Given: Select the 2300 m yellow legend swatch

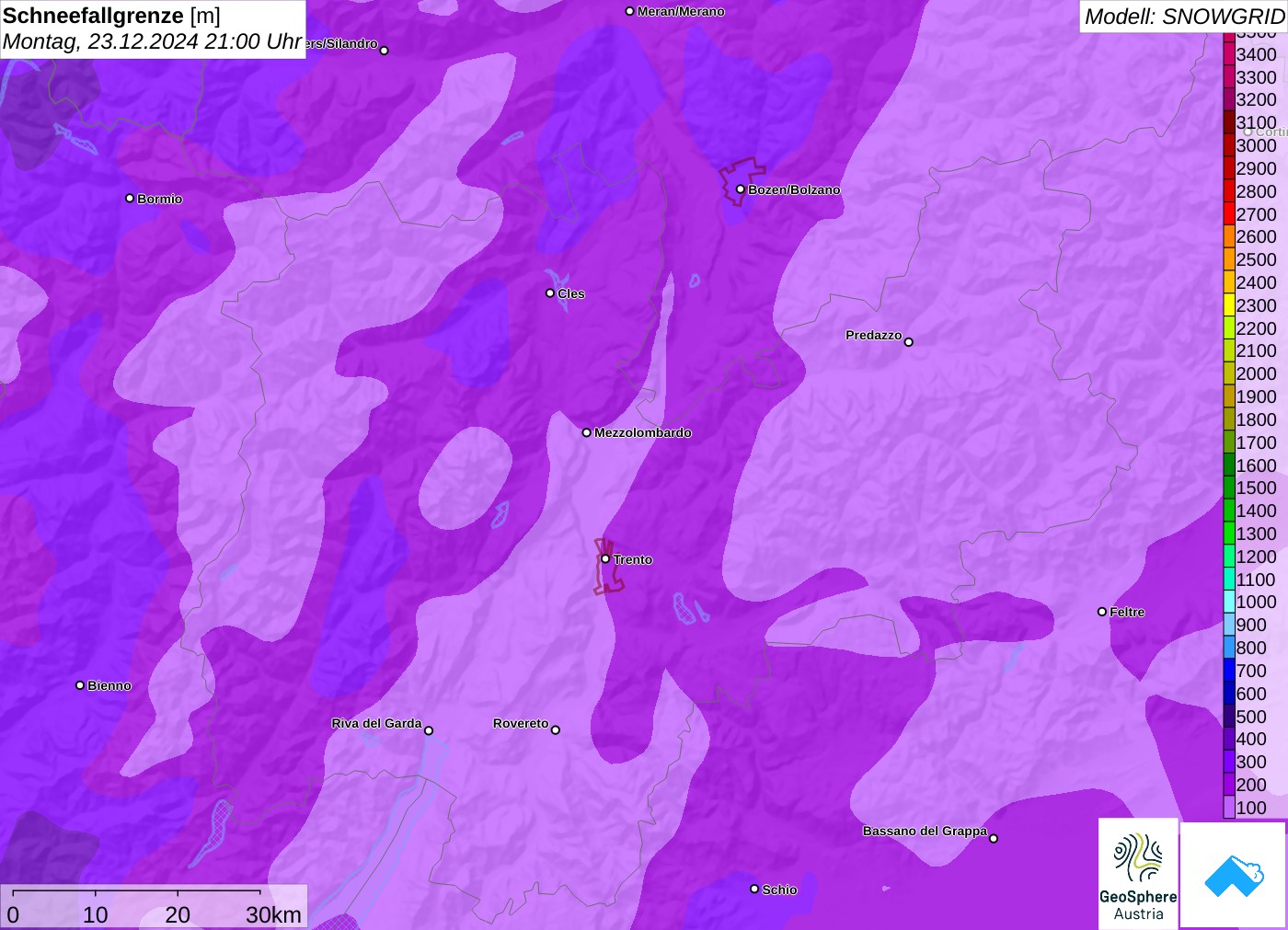Looking at the screenshot, I should [x=1229, y=305].
